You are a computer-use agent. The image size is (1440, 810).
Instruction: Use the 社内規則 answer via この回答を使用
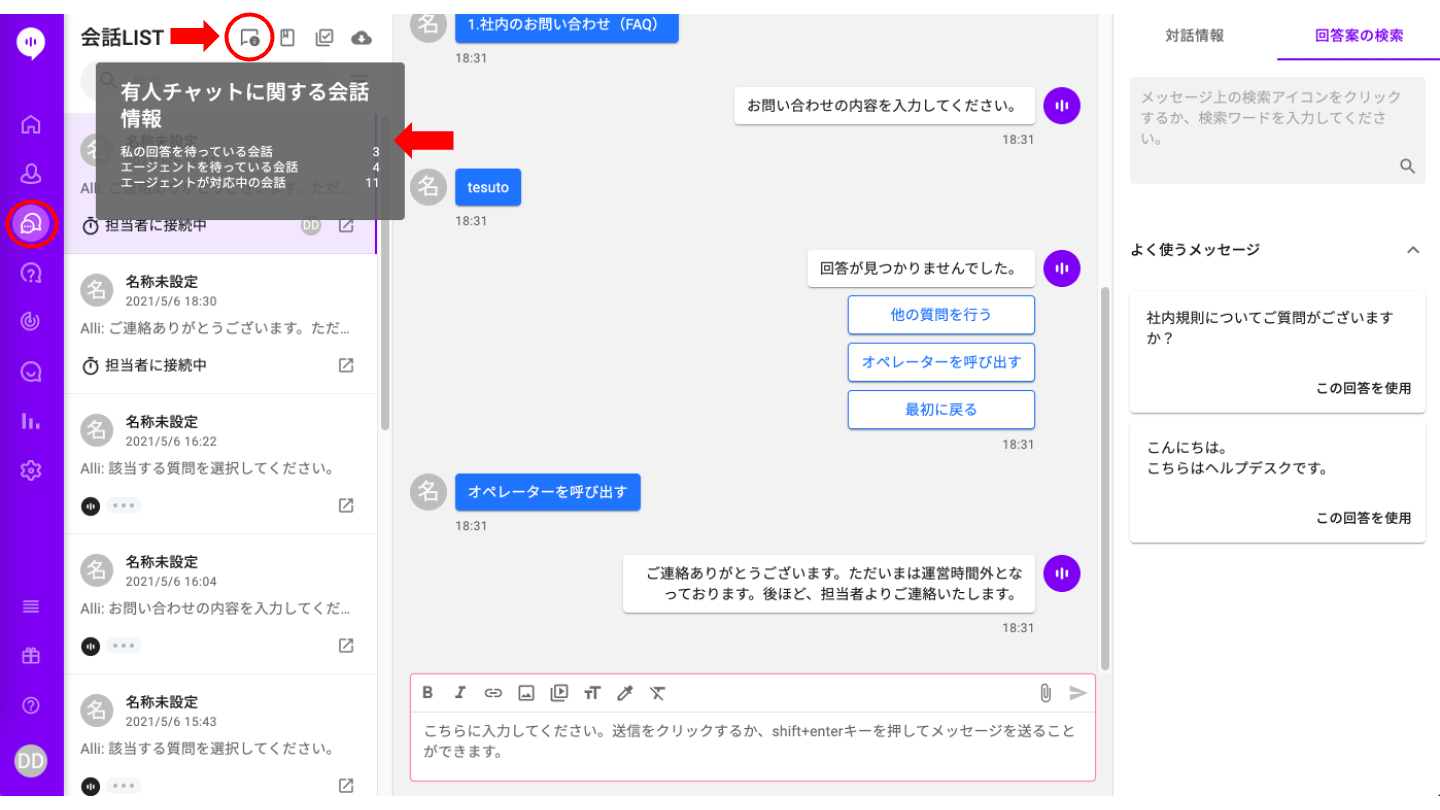[x=1363, y=389]
